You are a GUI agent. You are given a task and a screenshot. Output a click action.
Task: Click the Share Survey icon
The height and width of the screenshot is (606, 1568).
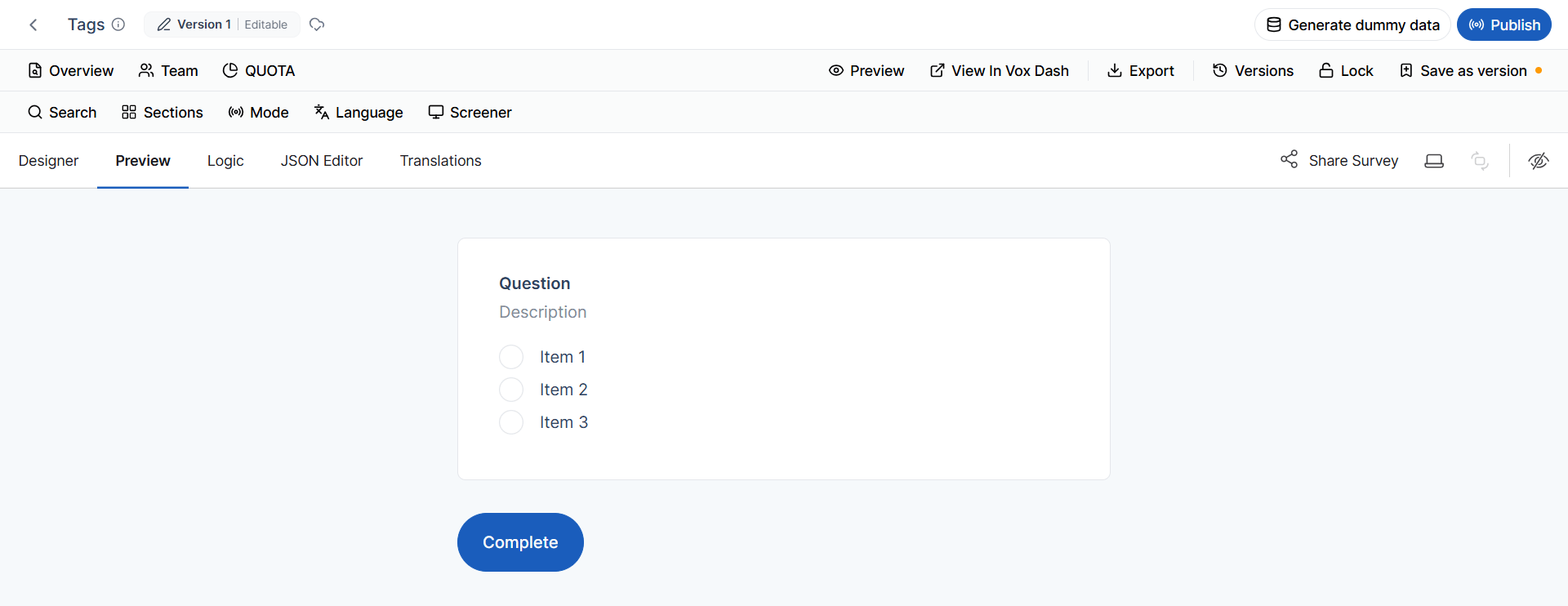point(1290,159)
